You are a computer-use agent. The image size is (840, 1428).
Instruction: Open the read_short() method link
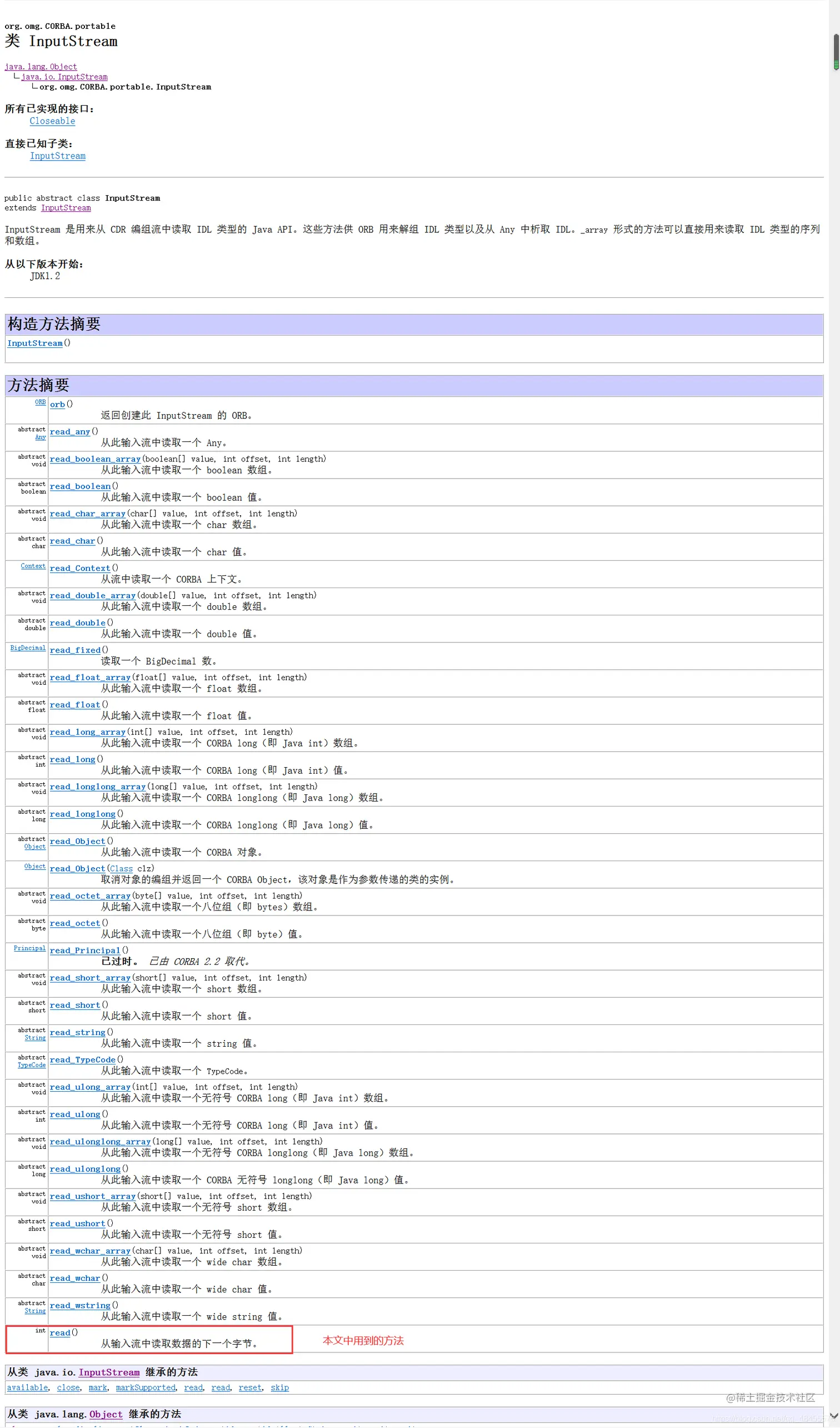tap(76, 1005)
